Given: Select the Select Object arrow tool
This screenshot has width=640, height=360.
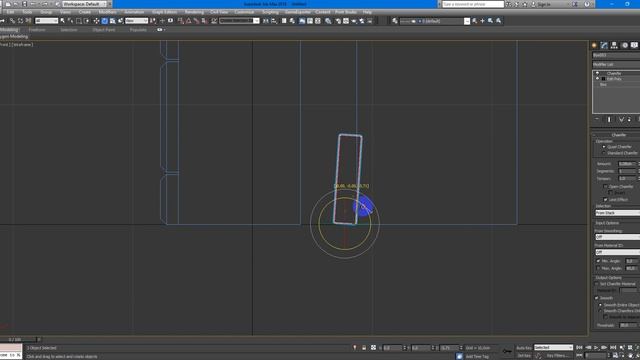Looking at the screenshot, I should [62, 21].
